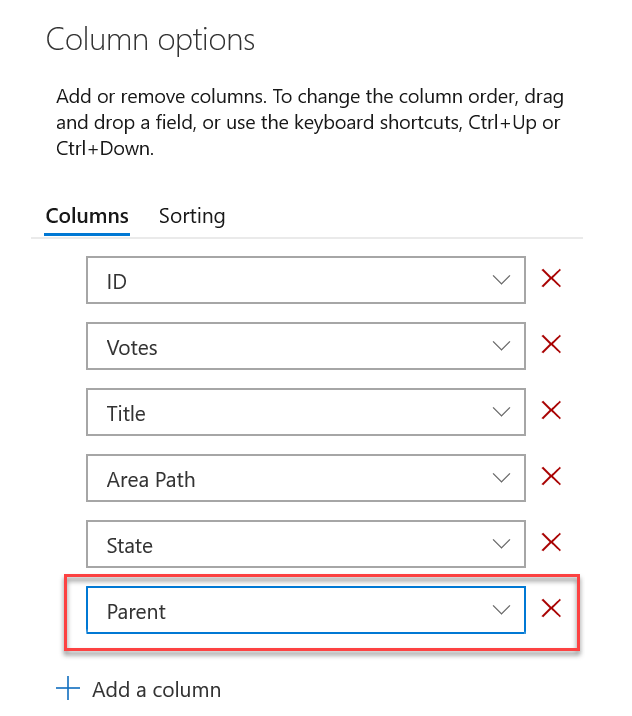Viewport: 632px width, 716px height.
Task: Click the plus icon to add a column
Action: tap(68, 689)
